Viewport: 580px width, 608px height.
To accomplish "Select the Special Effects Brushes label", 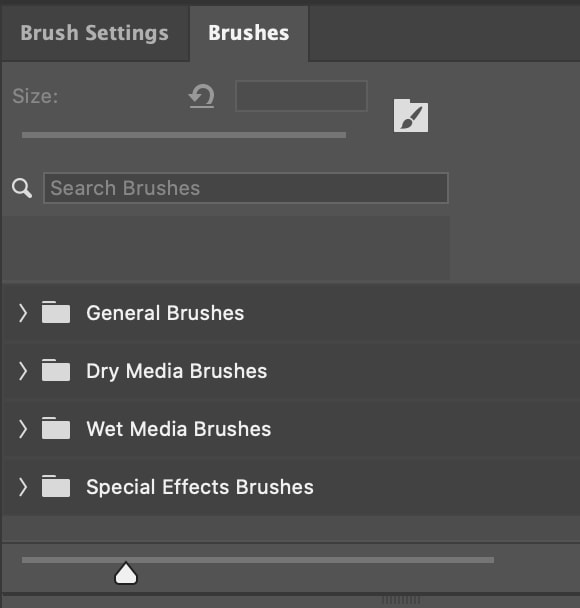I will 200,487.
